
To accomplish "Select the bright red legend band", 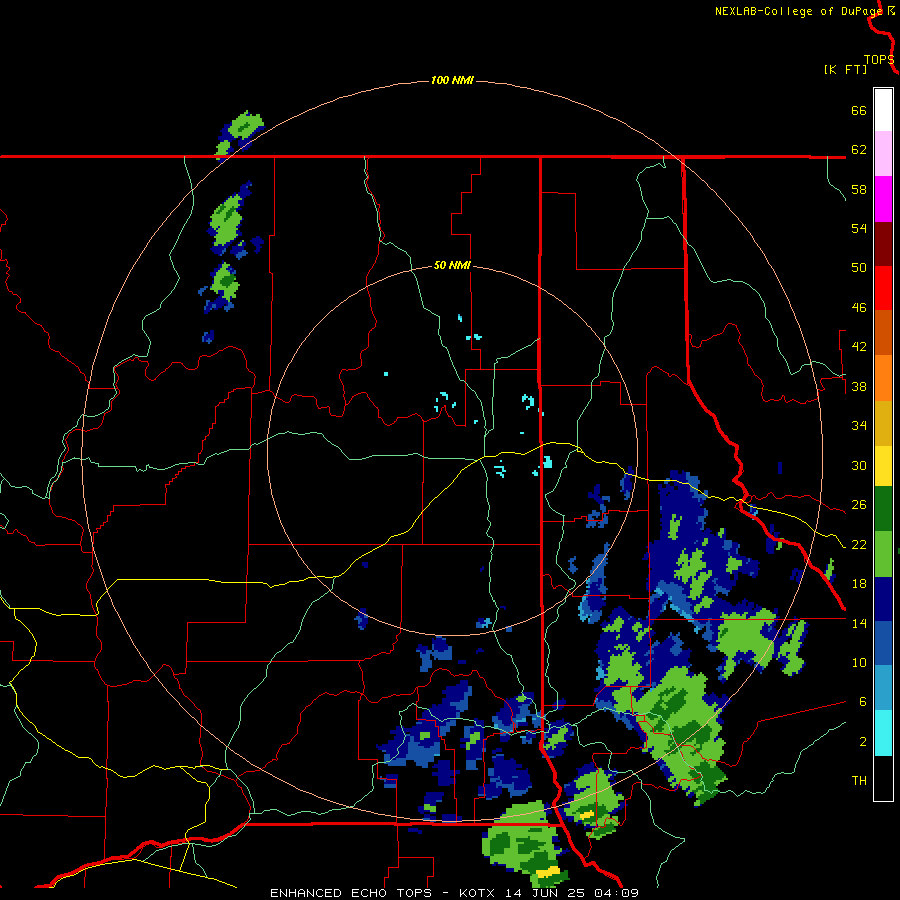I will coord(883,288).
